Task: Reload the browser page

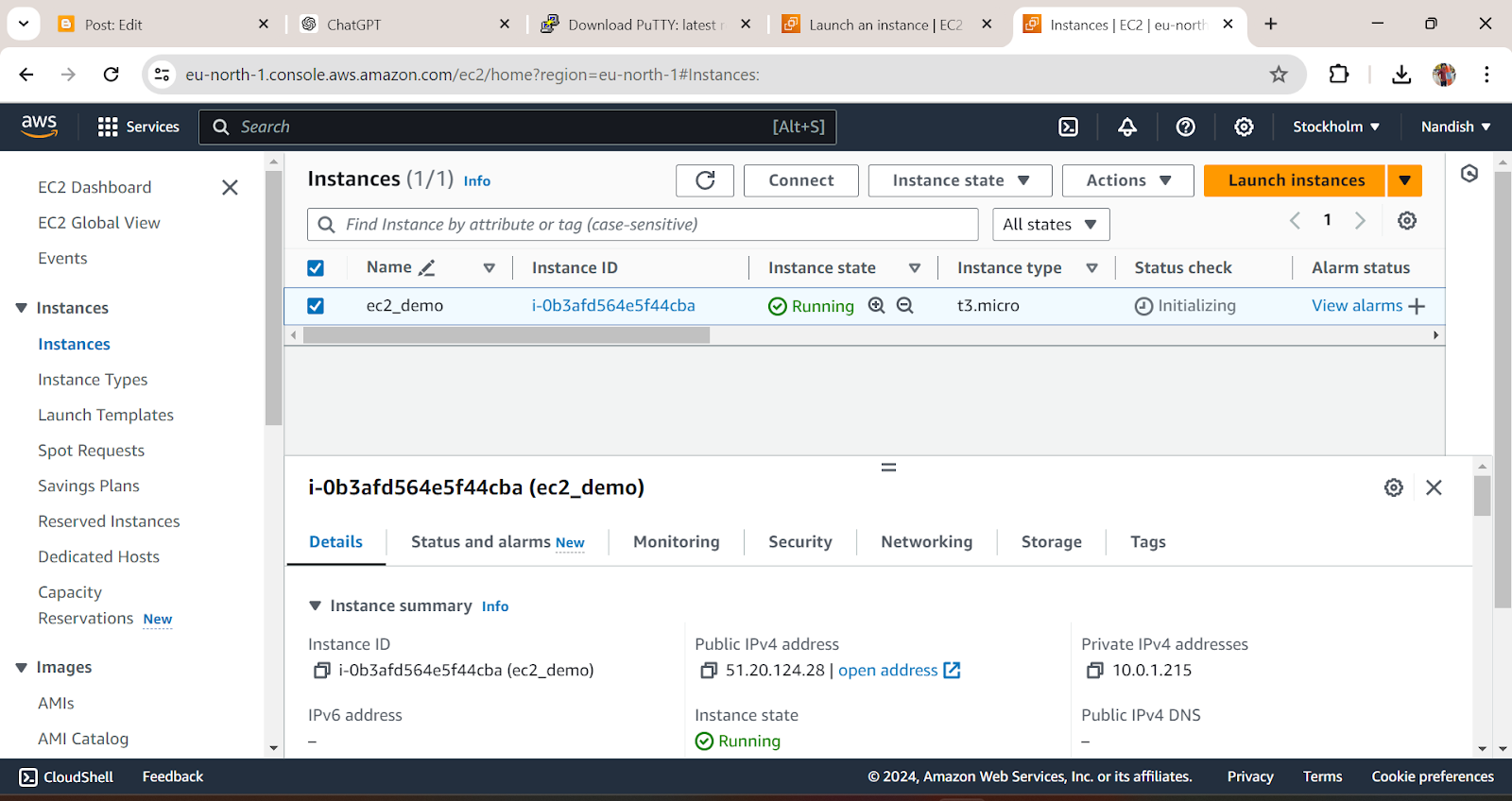Action: tap(112, 75)
